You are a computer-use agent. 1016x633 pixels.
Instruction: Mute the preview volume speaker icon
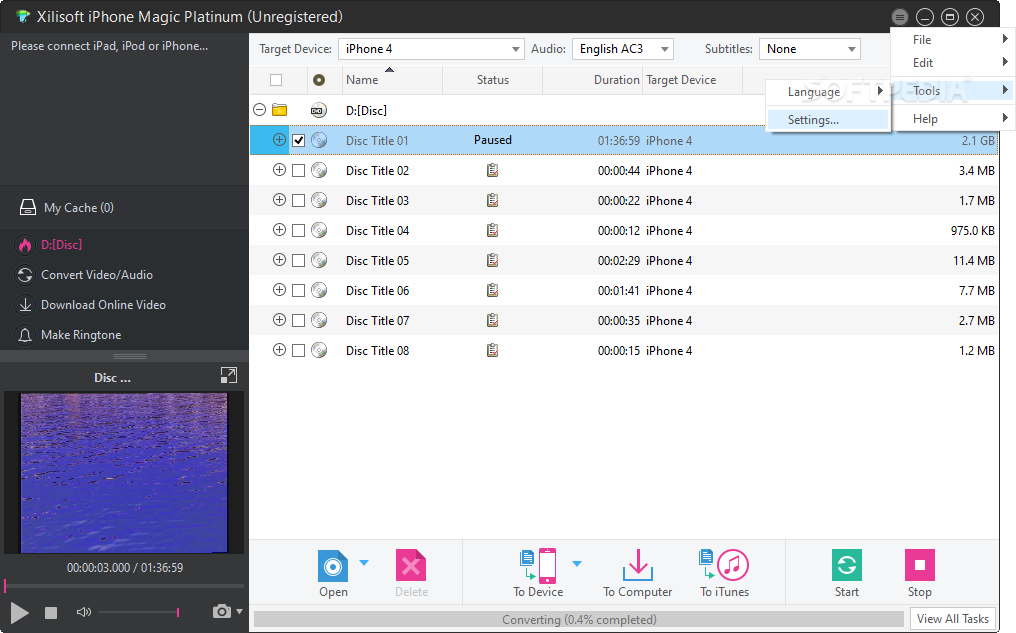click(x=84, y=612)
